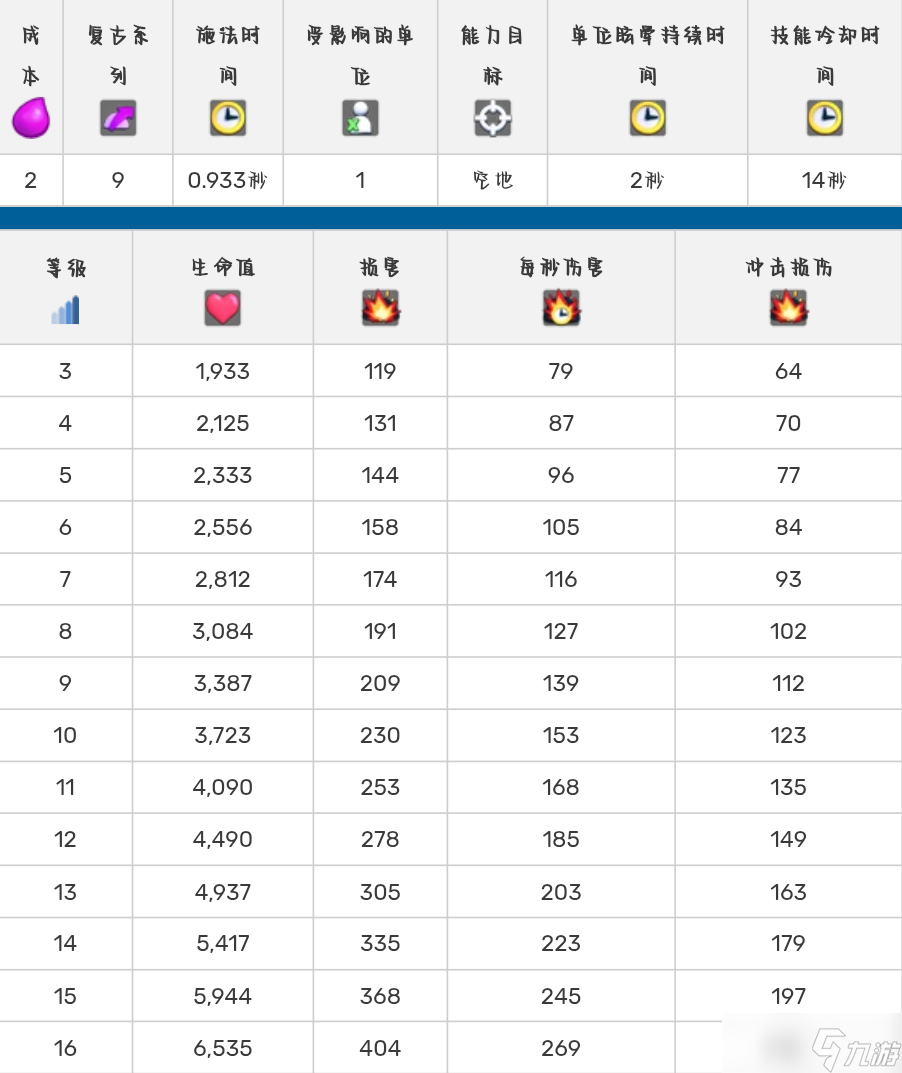The width and height of the screenshot is (902, 1073).
Task: Click the clock icon under stun duration
Action: pyautogui.click(x=647, y=119)
